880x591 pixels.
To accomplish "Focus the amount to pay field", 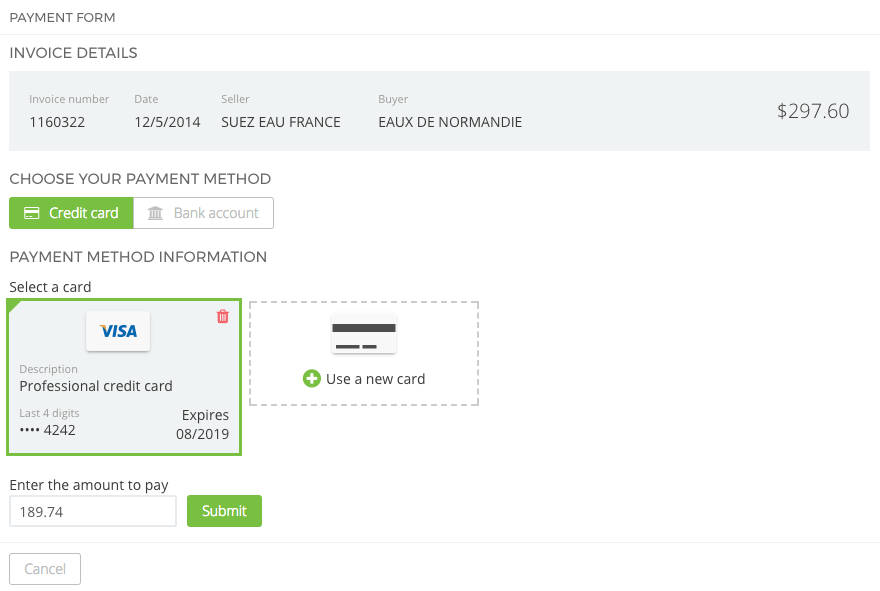I will [x=93, y=511].
